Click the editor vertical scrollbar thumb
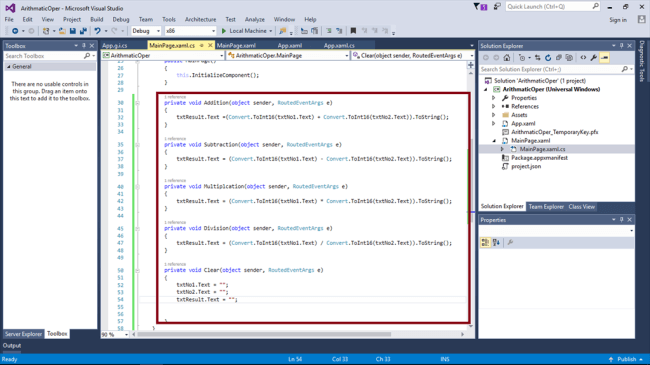Viewport: 650px width, 365px height. coord(471,181)
